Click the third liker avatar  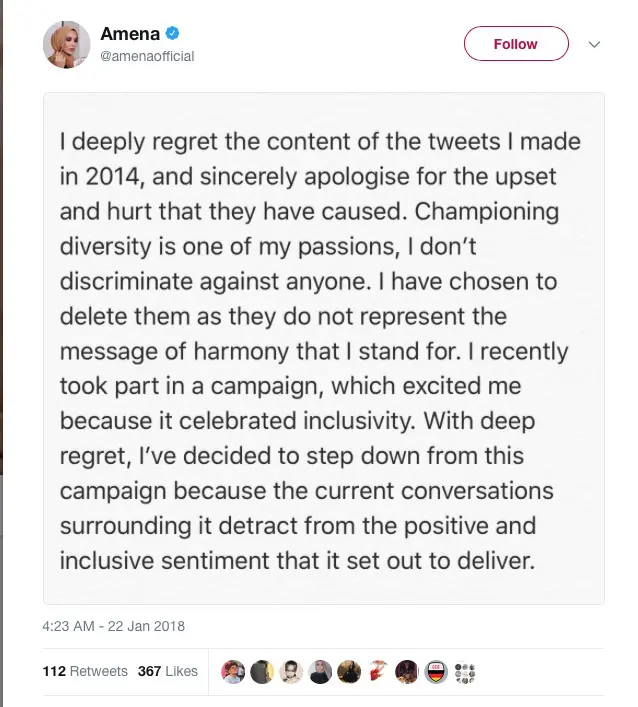click(x=290, y=671)
